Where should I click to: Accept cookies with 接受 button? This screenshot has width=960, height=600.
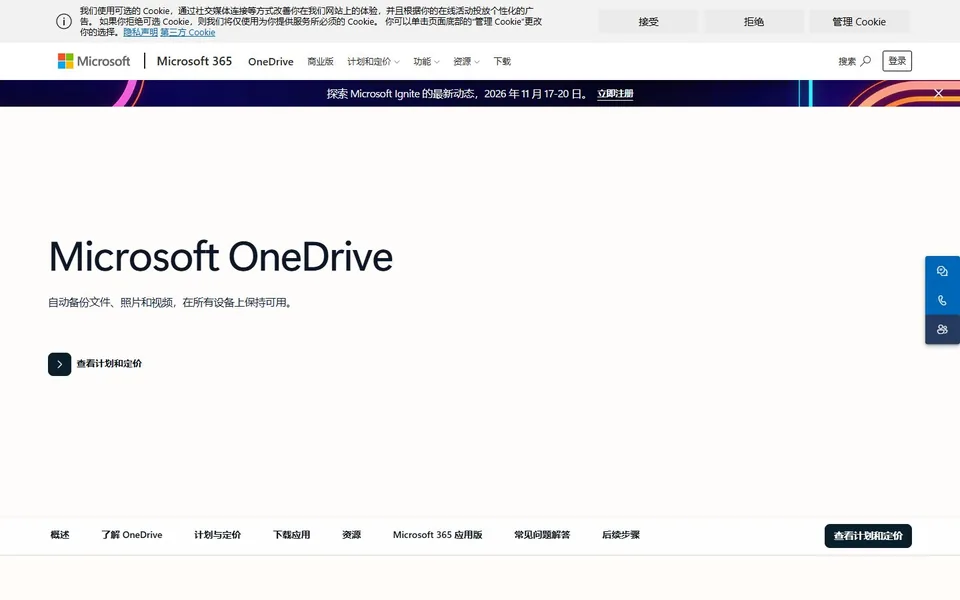pos(648,21)
